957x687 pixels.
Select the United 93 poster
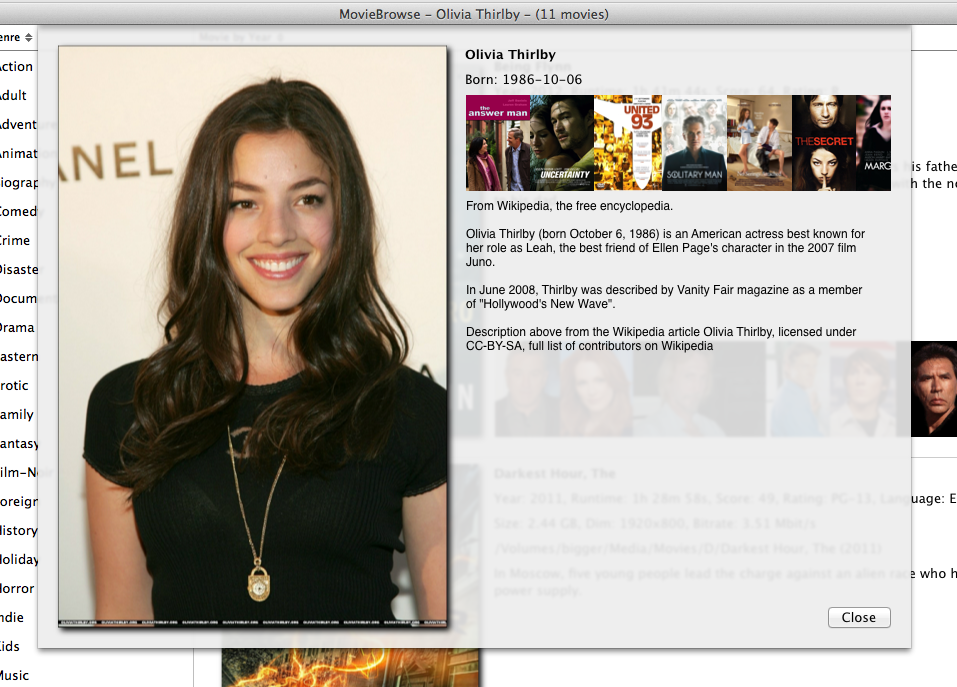tap(627, 143)
